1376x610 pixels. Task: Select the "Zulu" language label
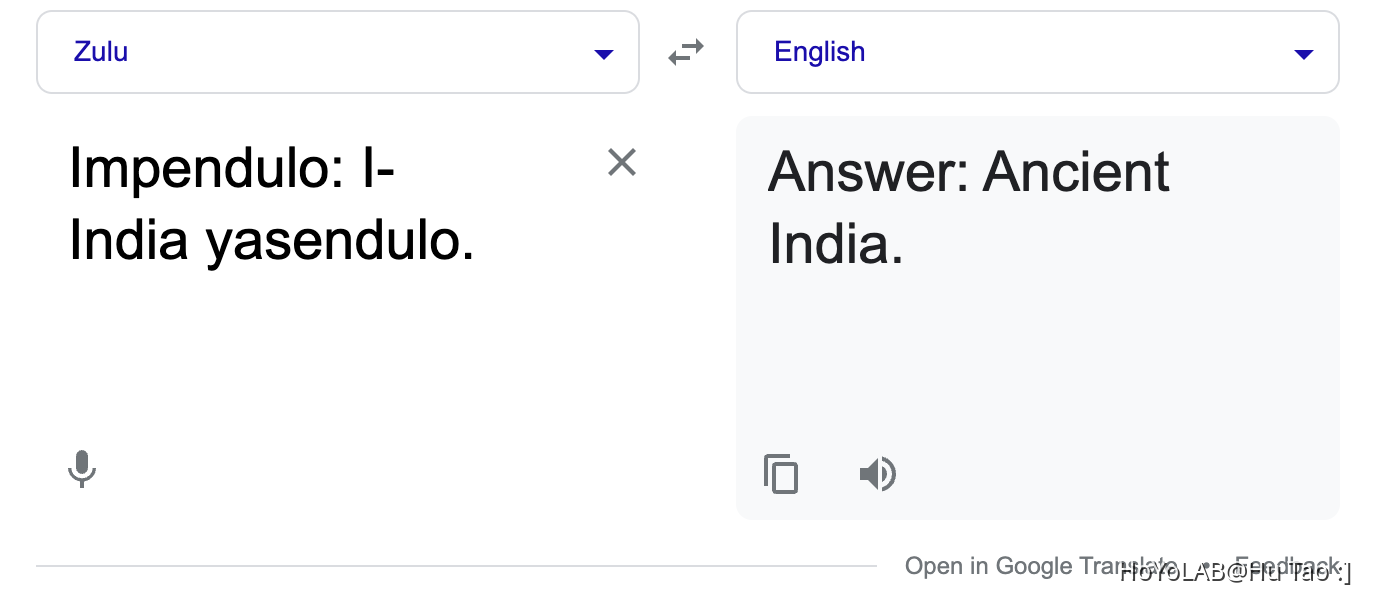click(98, 51)
